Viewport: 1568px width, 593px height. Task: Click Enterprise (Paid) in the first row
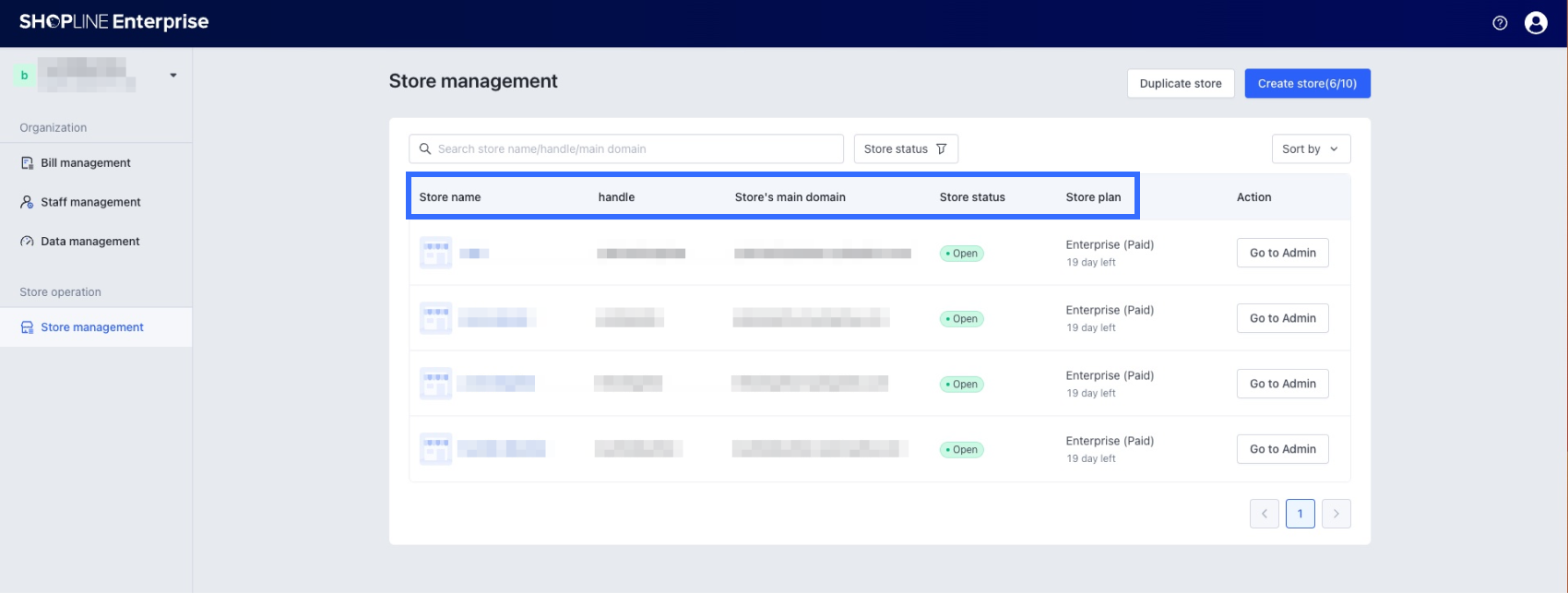[1110, 244]
